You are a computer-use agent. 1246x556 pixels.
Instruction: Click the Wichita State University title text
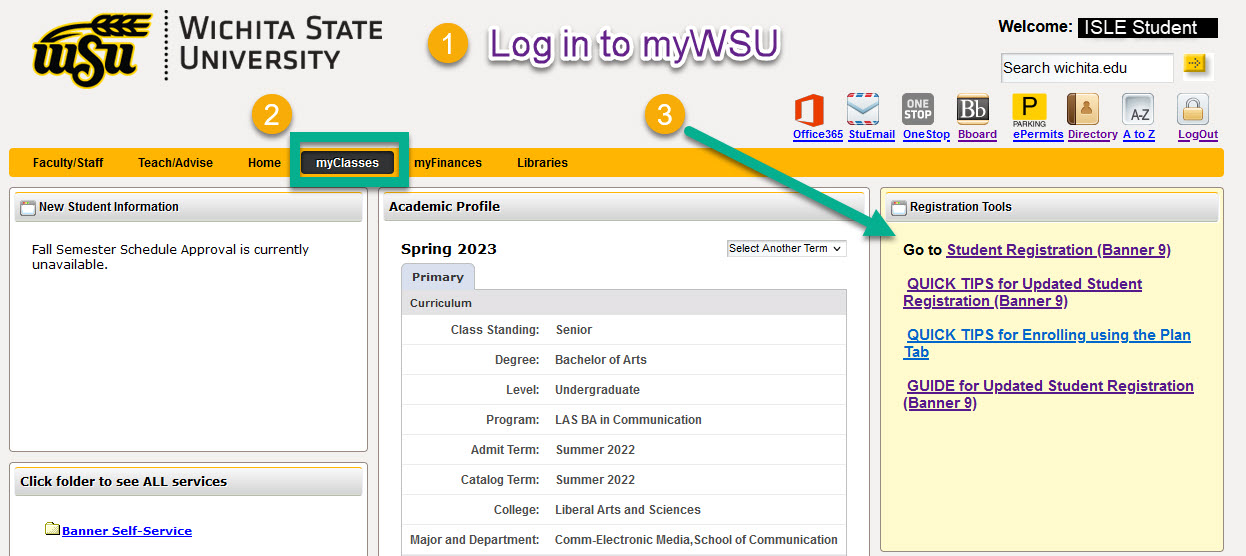[281, 44]
